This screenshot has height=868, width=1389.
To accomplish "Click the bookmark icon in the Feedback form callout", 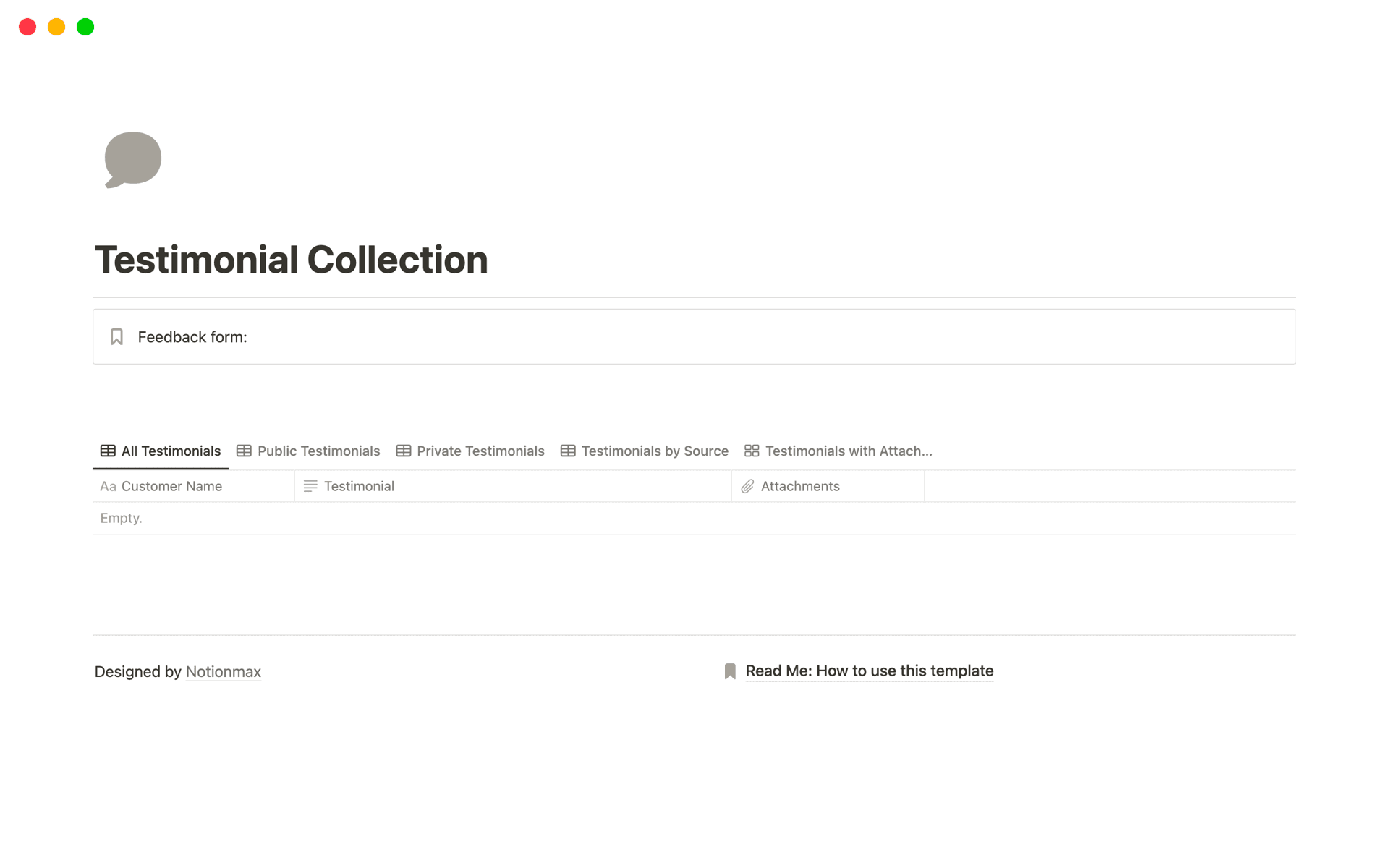I will tap(117, 336).
